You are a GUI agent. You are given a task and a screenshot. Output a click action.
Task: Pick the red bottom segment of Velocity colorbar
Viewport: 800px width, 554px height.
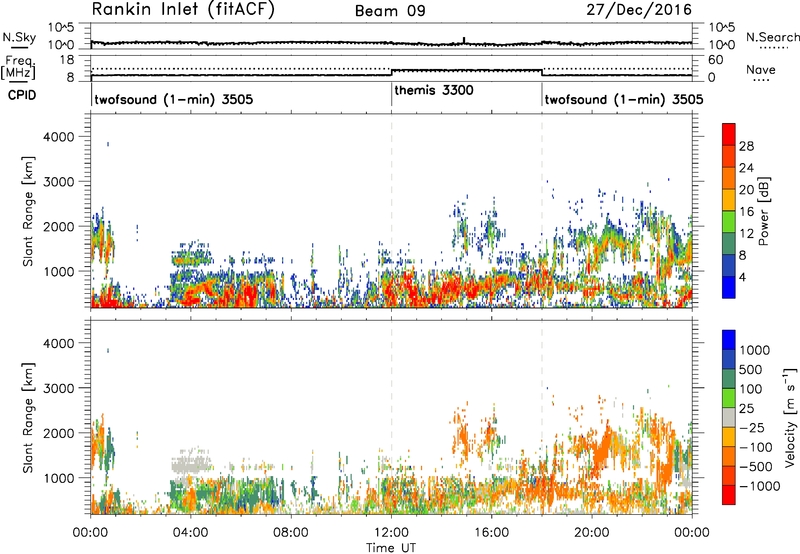tap(729, 495)
